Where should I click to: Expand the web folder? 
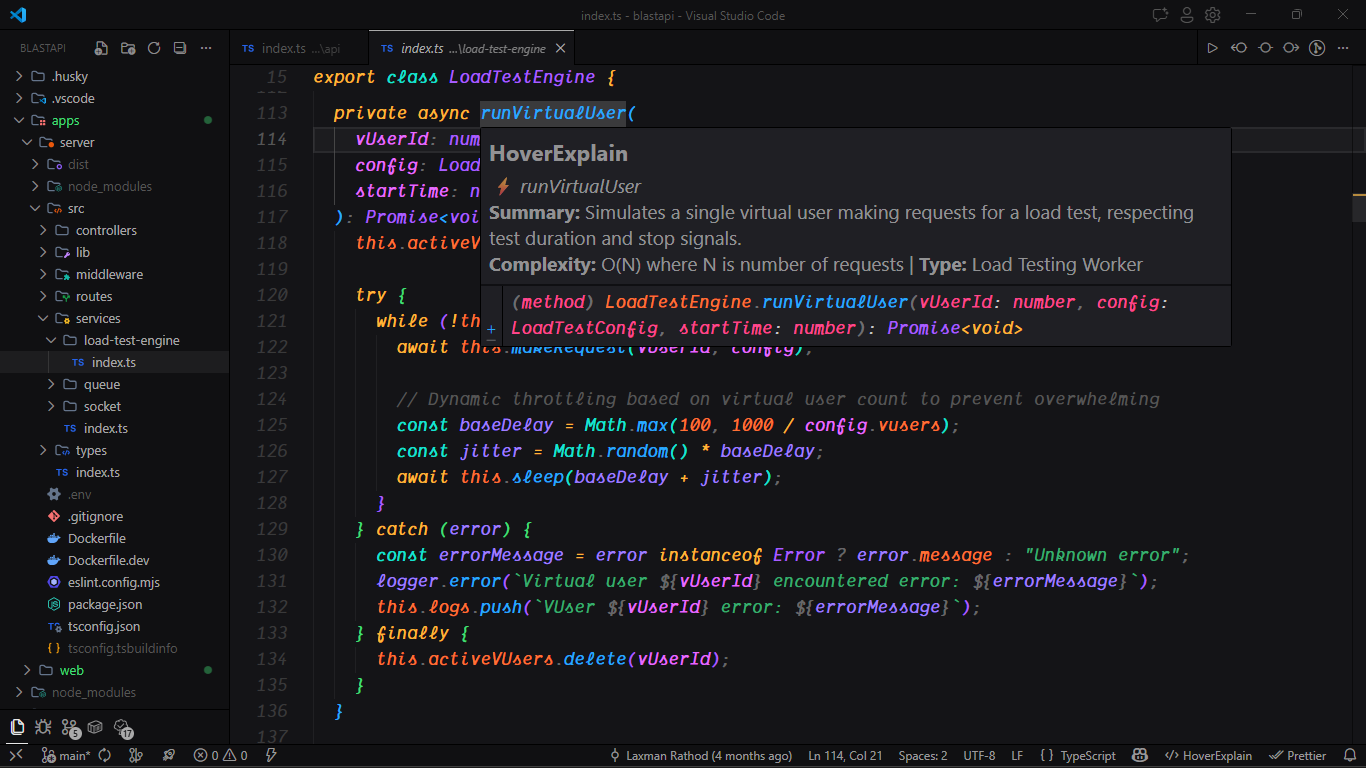(71, 670)
